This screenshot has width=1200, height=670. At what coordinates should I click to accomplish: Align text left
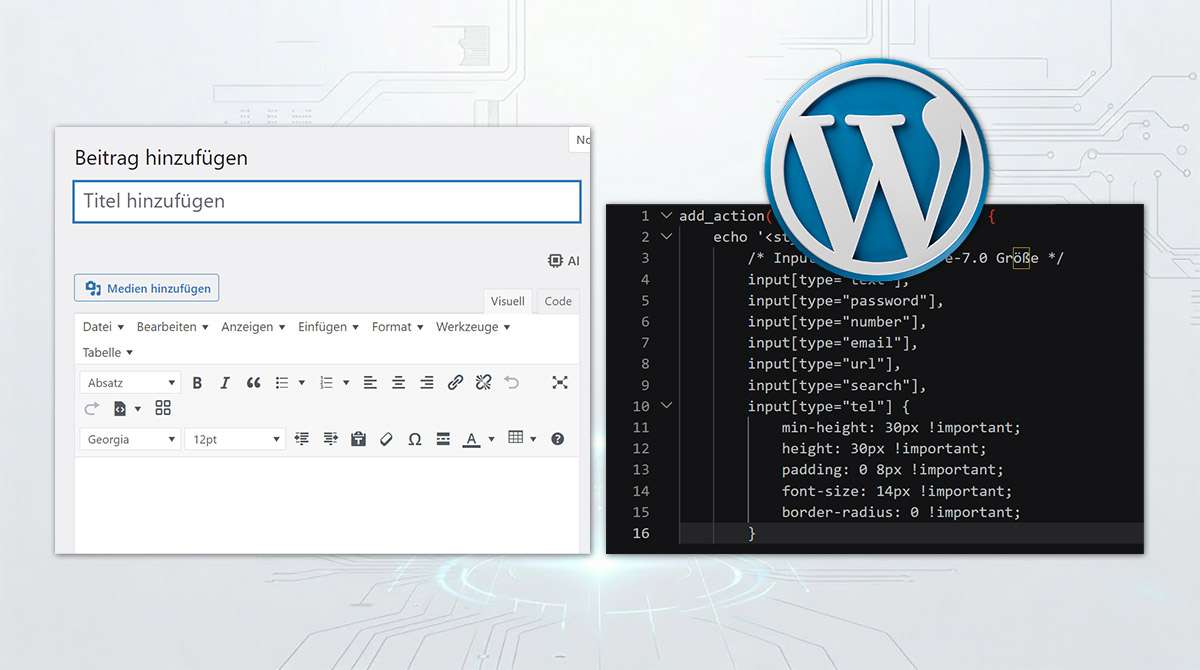pos(370,383)
